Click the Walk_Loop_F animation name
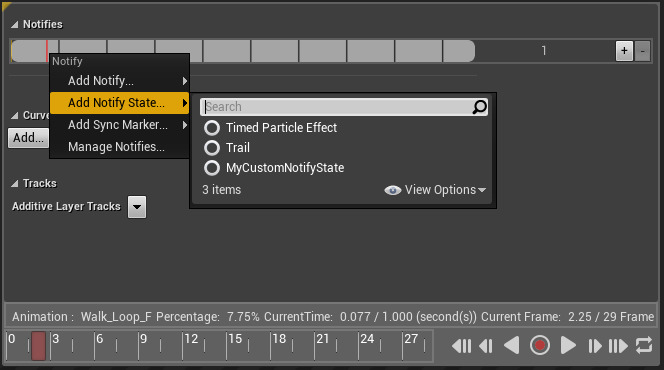 pos(116,317)
